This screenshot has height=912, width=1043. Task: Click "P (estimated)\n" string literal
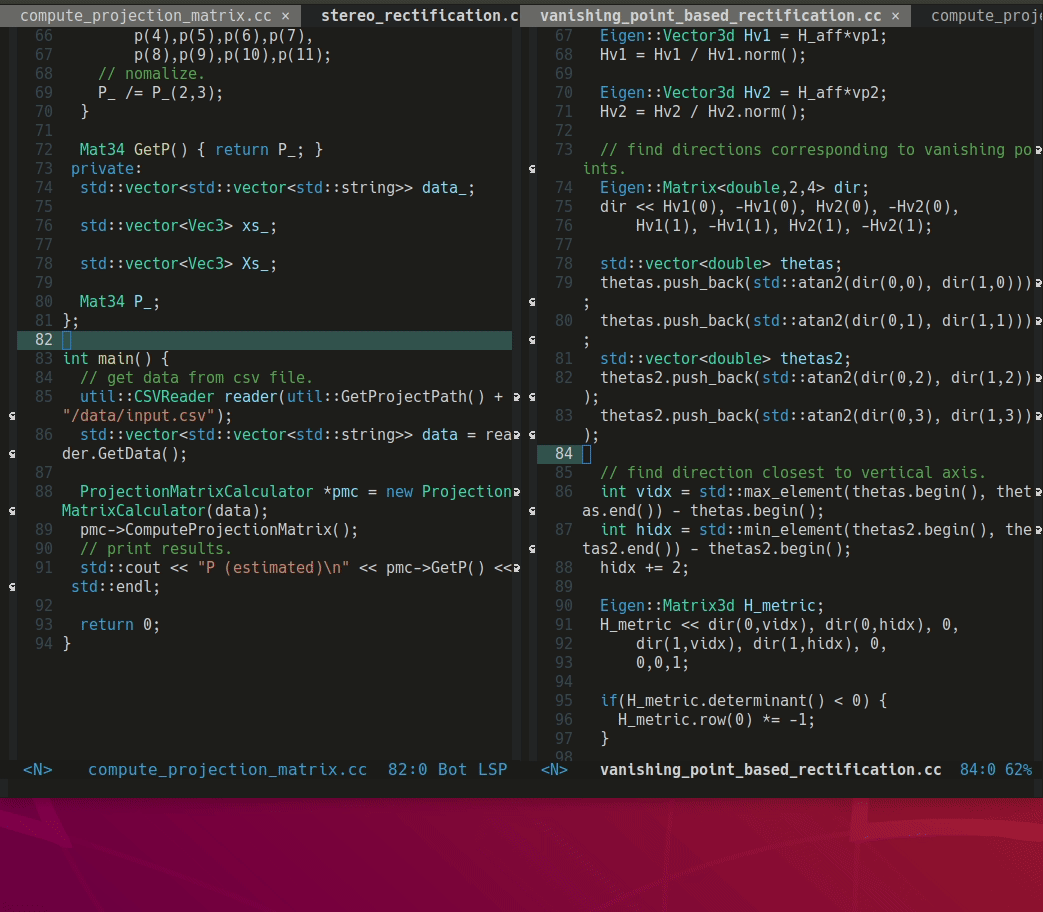273,568
